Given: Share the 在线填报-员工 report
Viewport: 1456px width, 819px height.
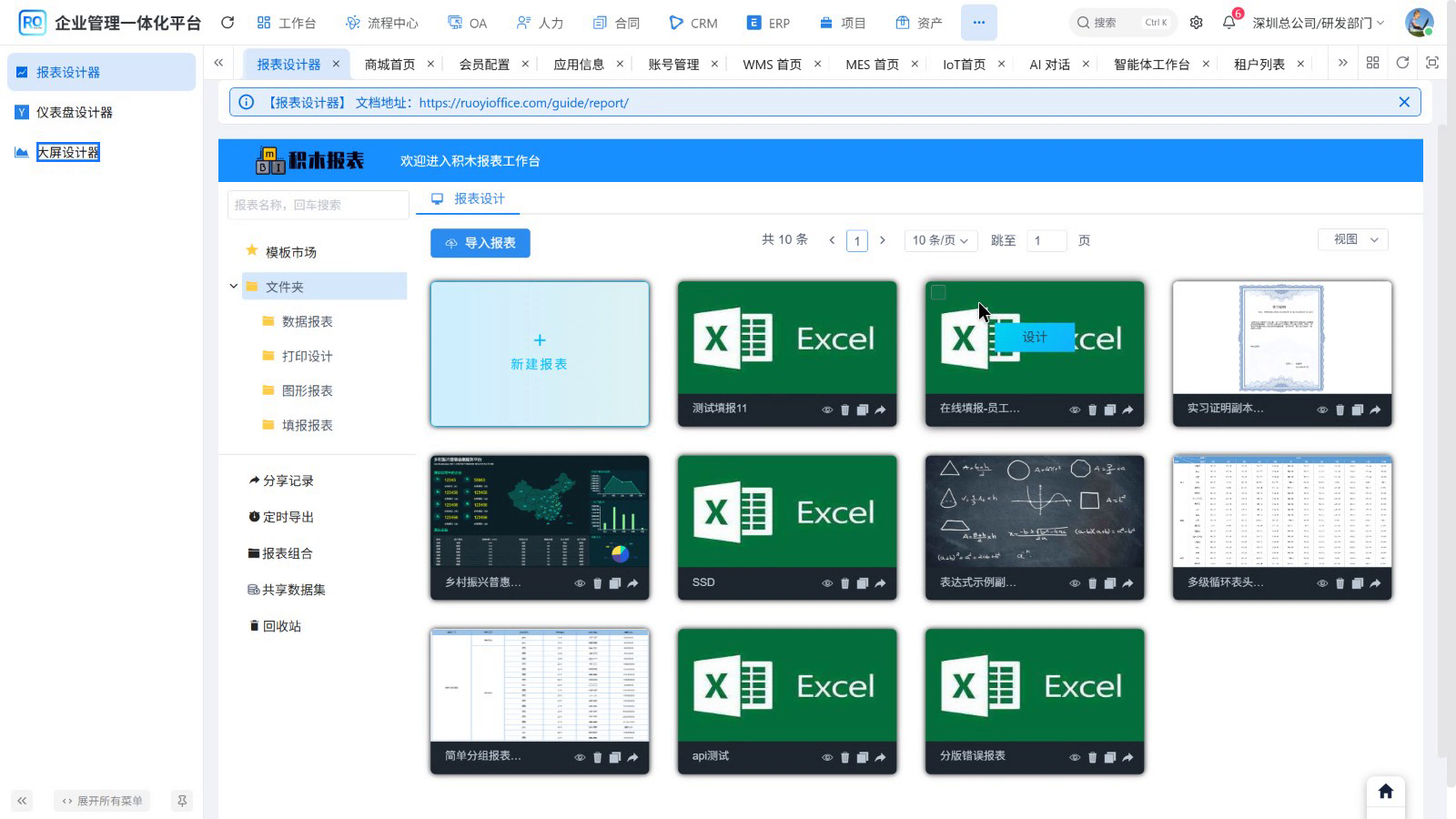Looking at the screenshot, I should tap(1127, 409).
